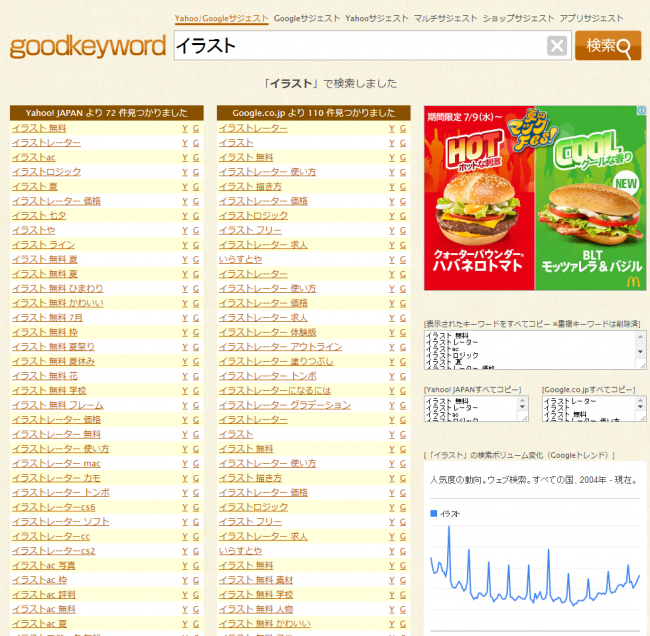Click Y link in イラスト 無料 ひまわり row

[x=185, y=288]
